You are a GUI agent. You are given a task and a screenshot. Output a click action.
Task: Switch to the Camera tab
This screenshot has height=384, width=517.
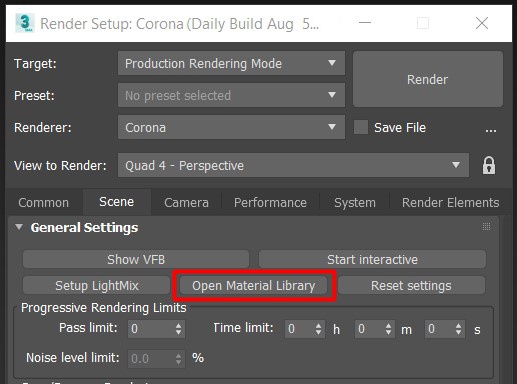coord(186,203)
